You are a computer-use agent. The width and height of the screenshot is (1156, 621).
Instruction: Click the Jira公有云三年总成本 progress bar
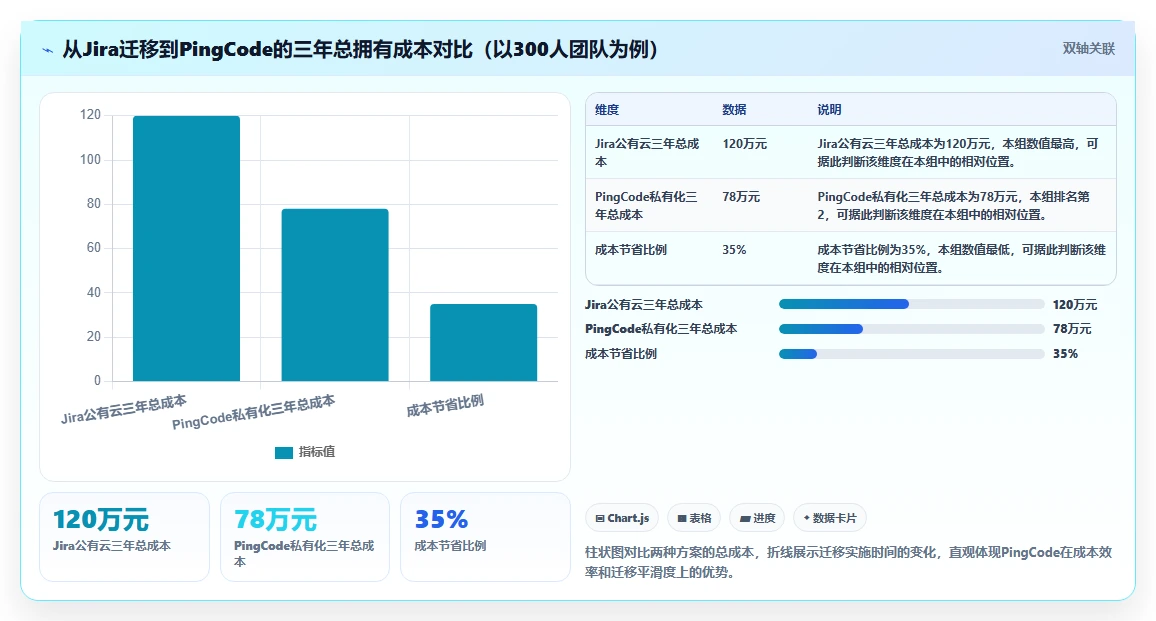click(911, 305)
